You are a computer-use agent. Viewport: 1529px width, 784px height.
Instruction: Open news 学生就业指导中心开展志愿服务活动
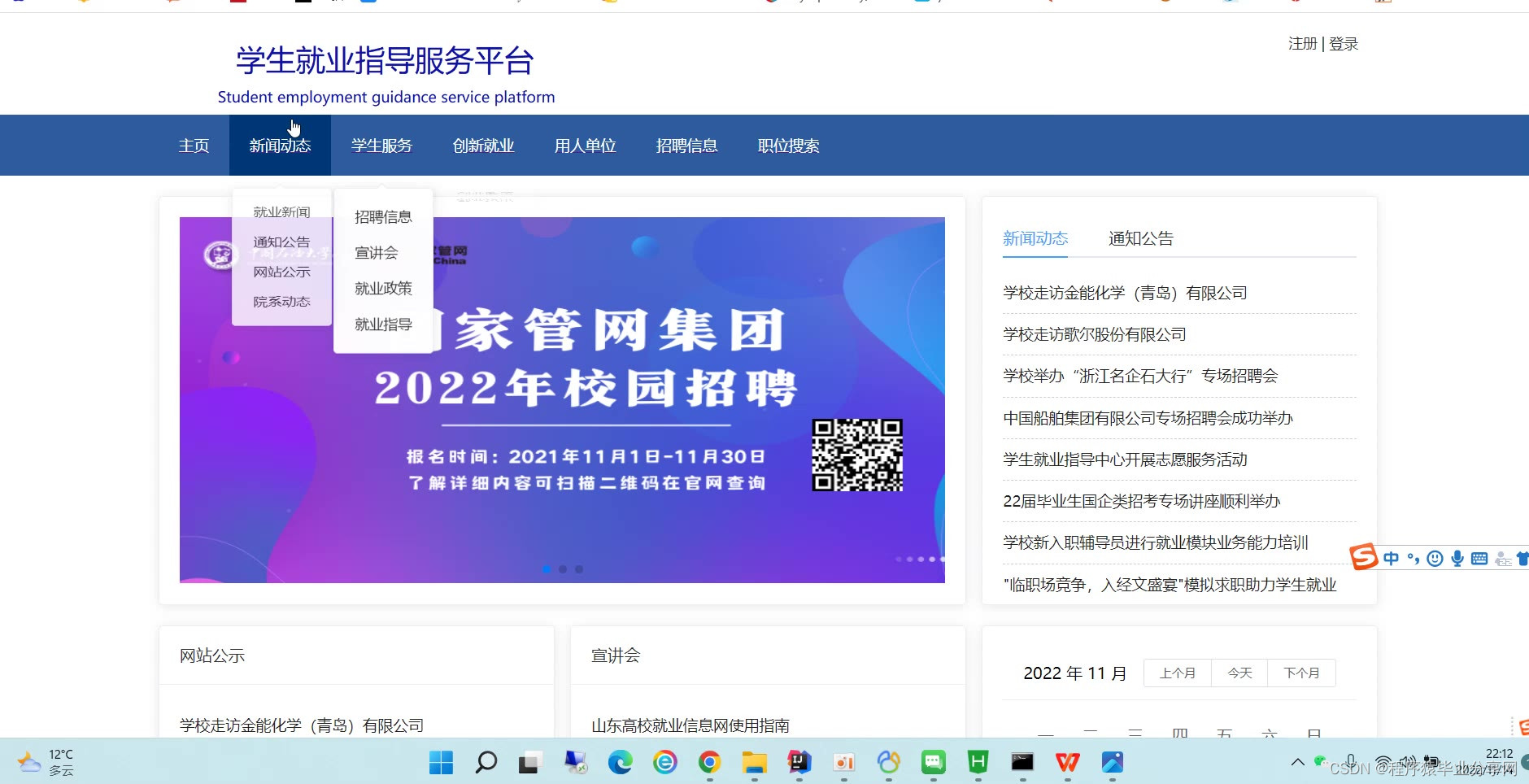(1125, 460)
